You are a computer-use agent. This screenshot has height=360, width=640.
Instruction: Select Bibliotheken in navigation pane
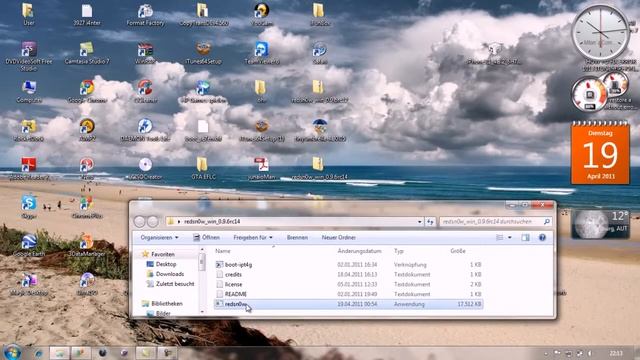167,304
